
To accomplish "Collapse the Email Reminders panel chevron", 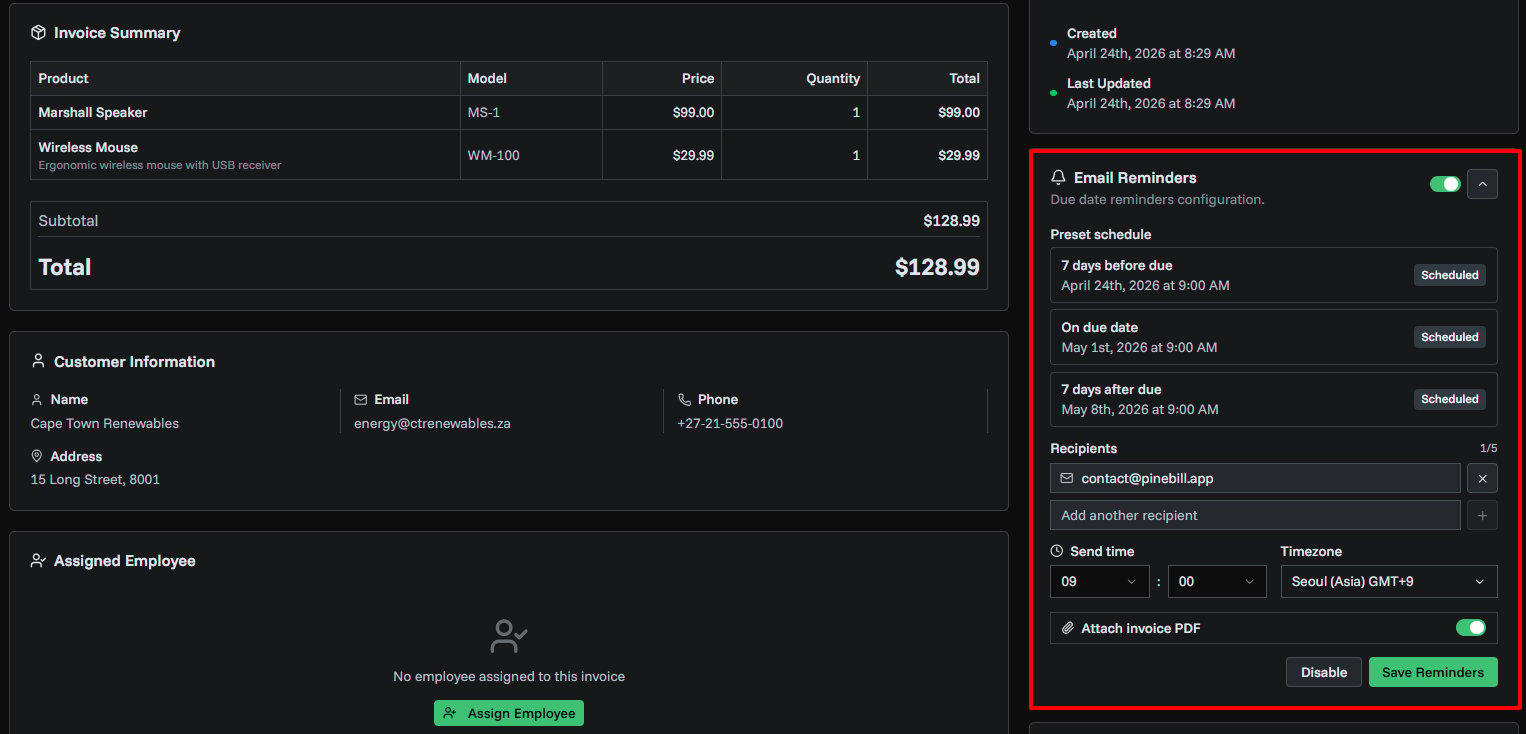I will pyautogui.click(x=1482, y=184).
